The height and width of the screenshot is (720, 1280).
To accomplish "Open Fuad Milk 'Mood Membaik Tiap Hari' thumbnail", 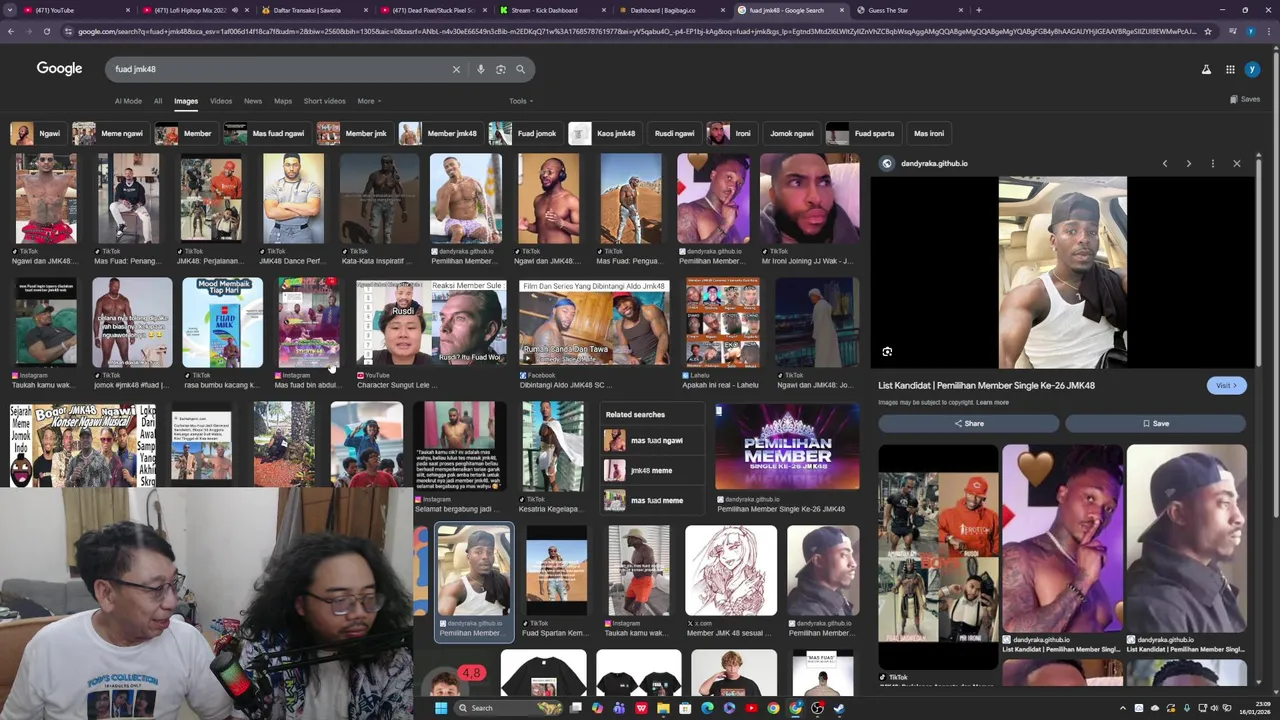I will pos(222,322).
